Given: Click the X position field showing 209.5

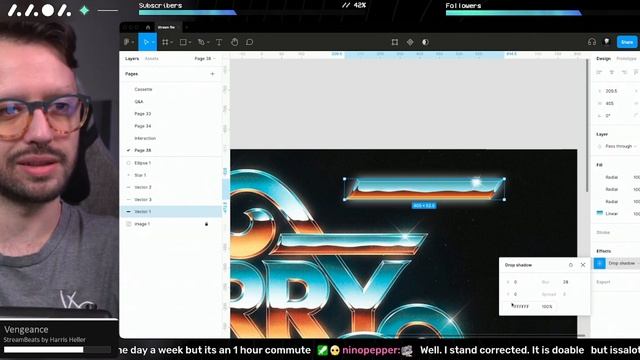Looking at the screenshot, I should [611, 91].
